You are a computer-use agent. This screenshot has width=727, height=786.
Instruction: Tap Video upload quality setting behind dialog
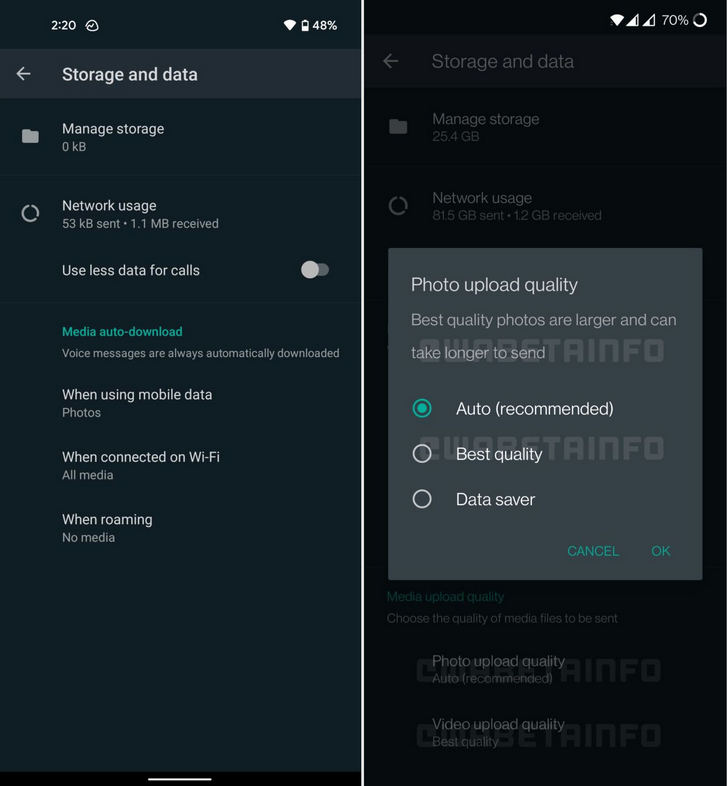[x=546, y=732]
